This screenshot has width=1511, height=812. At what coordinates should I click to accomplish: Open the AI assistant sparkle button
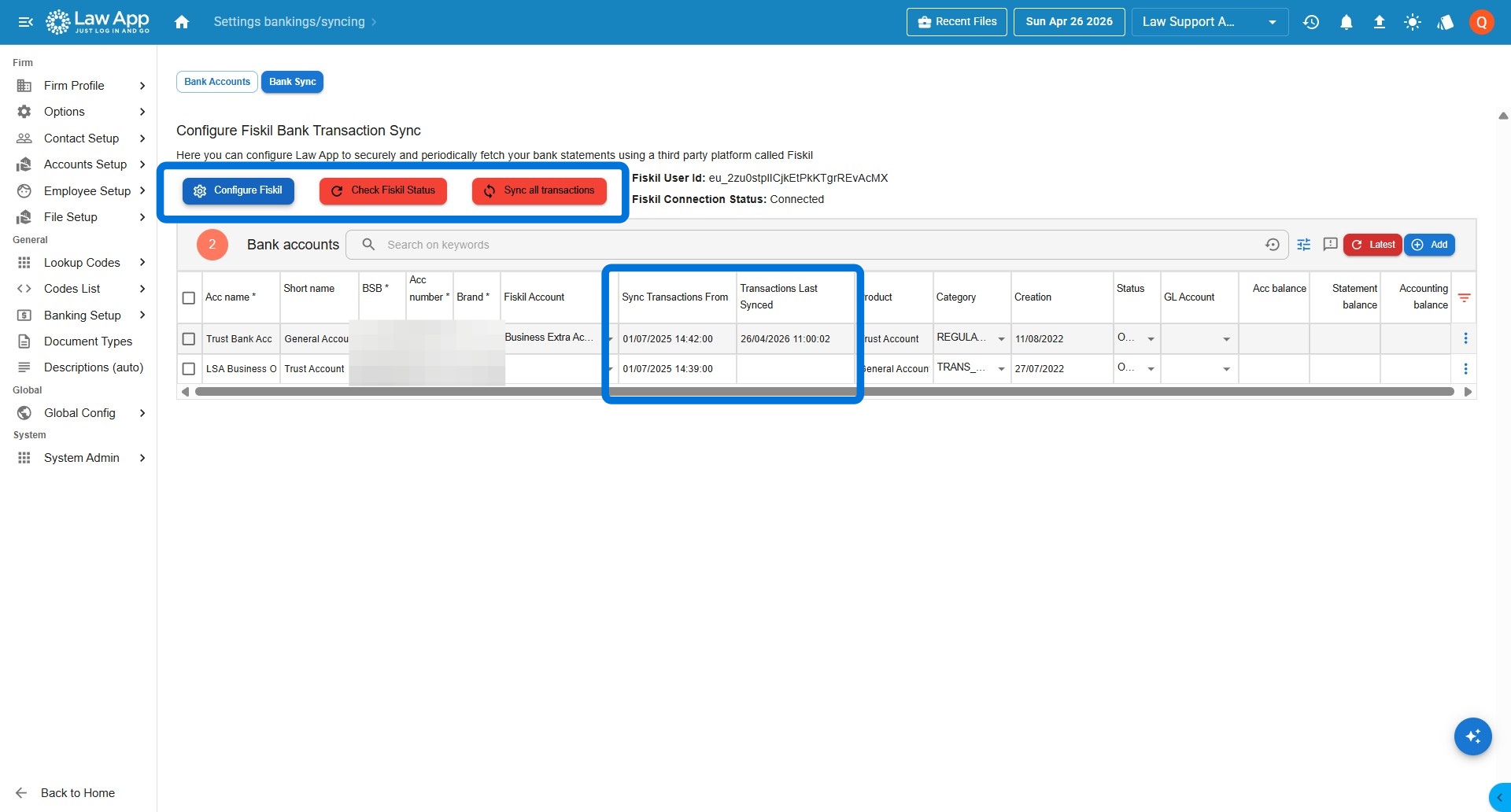(1473, 736)
